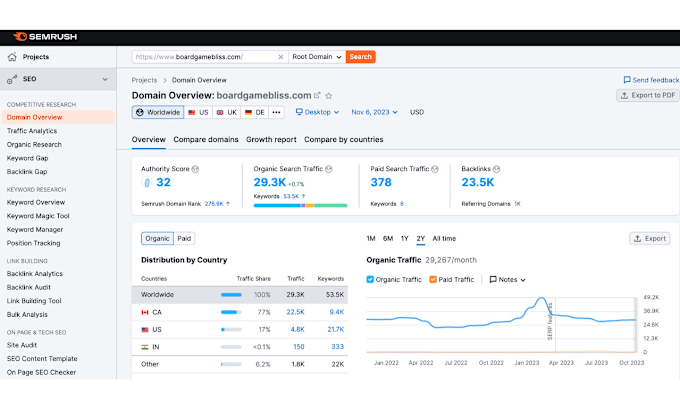The height and width of the screenshot is (409, 680).
Task: Click SERP features marker on chart
Action: click(550, 321)
